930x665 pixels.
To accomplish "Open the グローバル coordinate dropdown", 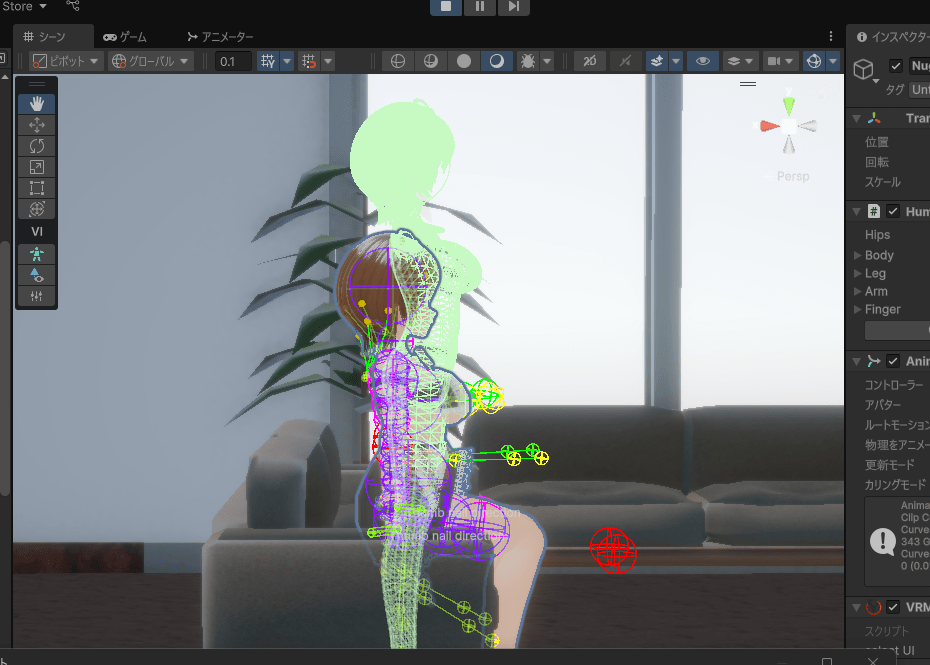I will [156, 61].
